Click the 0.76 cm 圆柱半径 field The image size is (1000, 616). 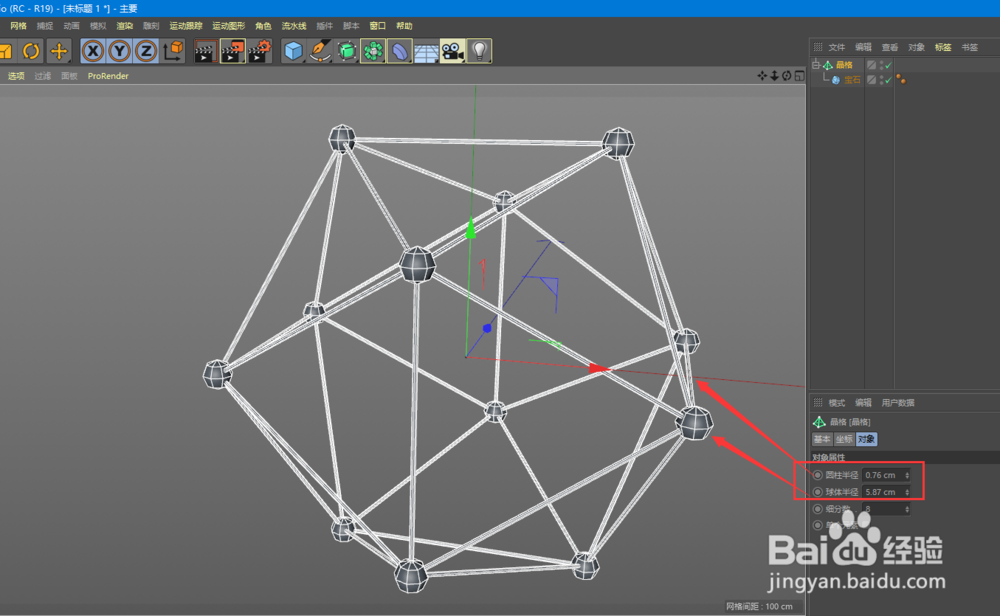click(x=886, y=475)
